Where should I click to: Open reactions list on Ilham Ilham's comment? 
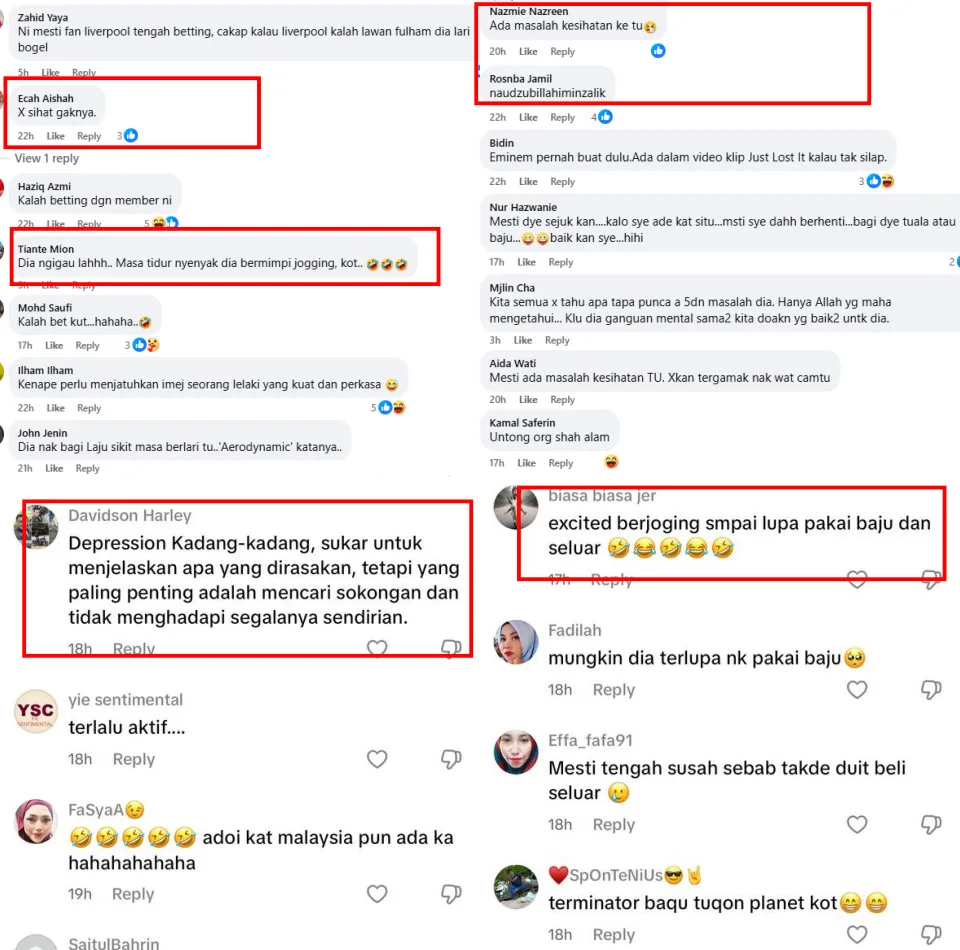pyautogui.click(x=388, y=408)
